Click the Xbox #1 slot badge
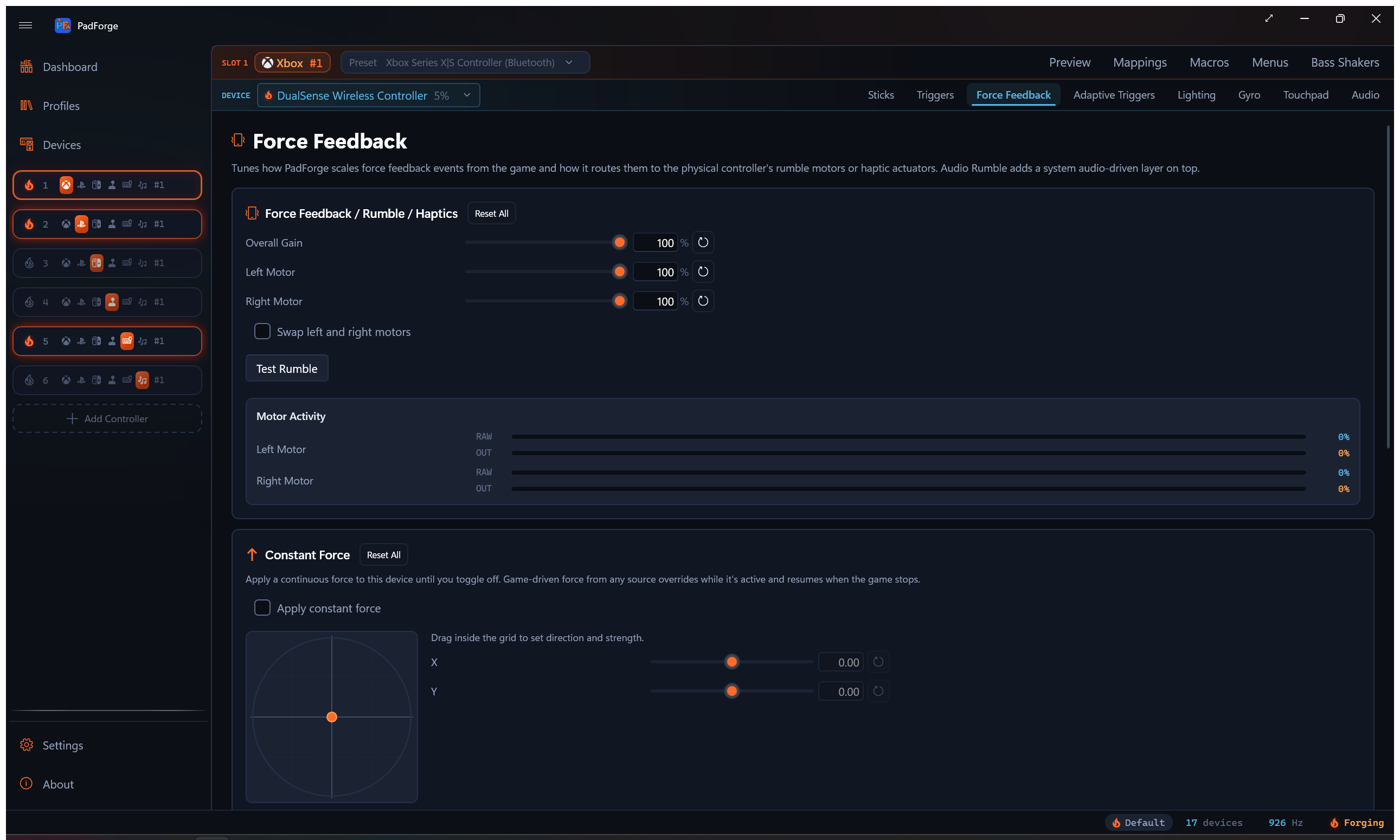Viewport: 1400px width, 840px height. (292, 63)
